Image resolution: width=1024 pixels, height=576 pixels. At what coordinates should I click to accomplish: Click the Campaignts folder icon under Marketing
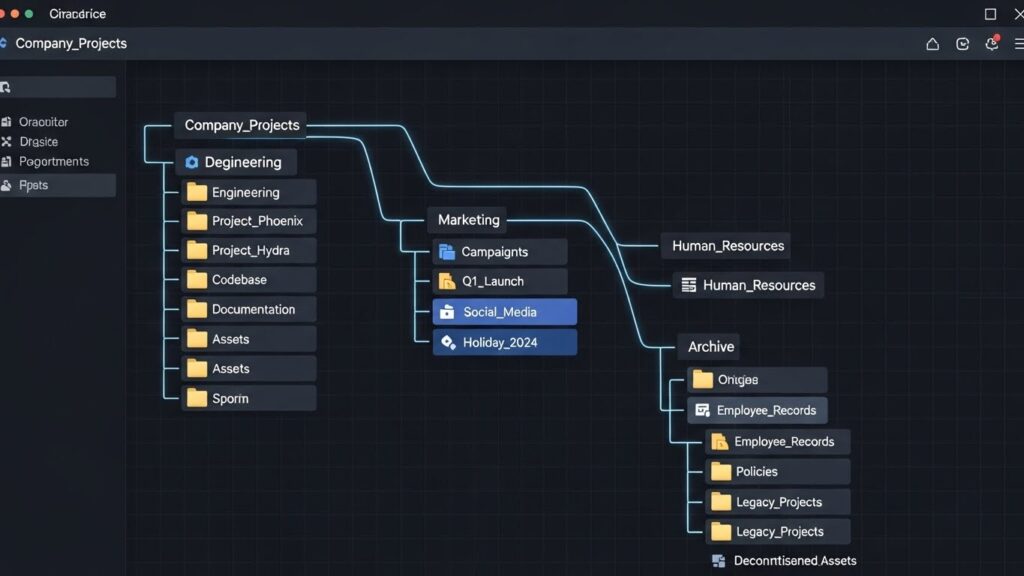point(447,252)
